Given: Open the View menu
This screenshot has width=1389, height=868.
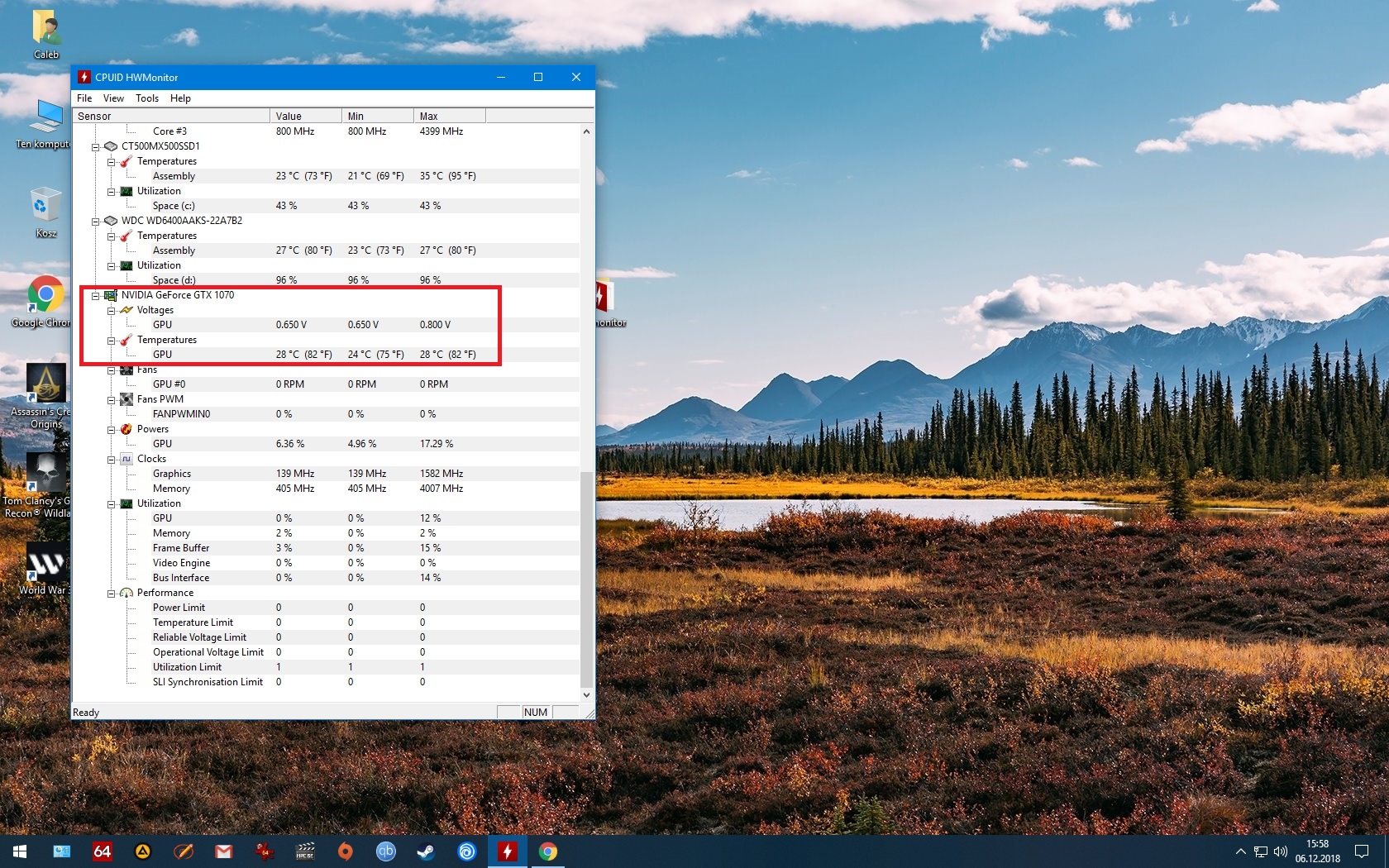Looking at the screenshot, I should (113, 98).
